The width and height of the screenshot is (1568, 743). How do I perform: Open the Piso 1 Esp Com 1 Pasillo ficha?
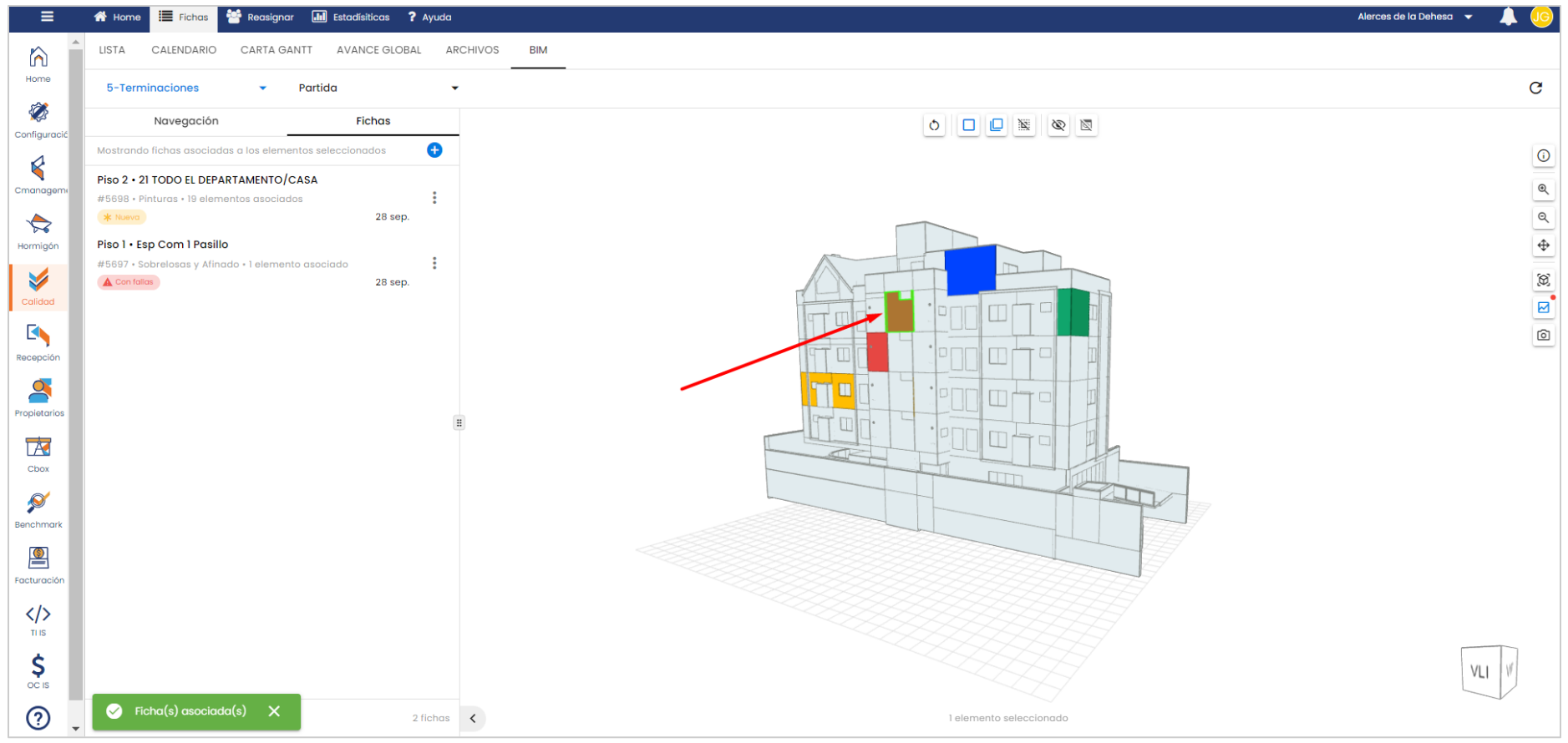163,245
